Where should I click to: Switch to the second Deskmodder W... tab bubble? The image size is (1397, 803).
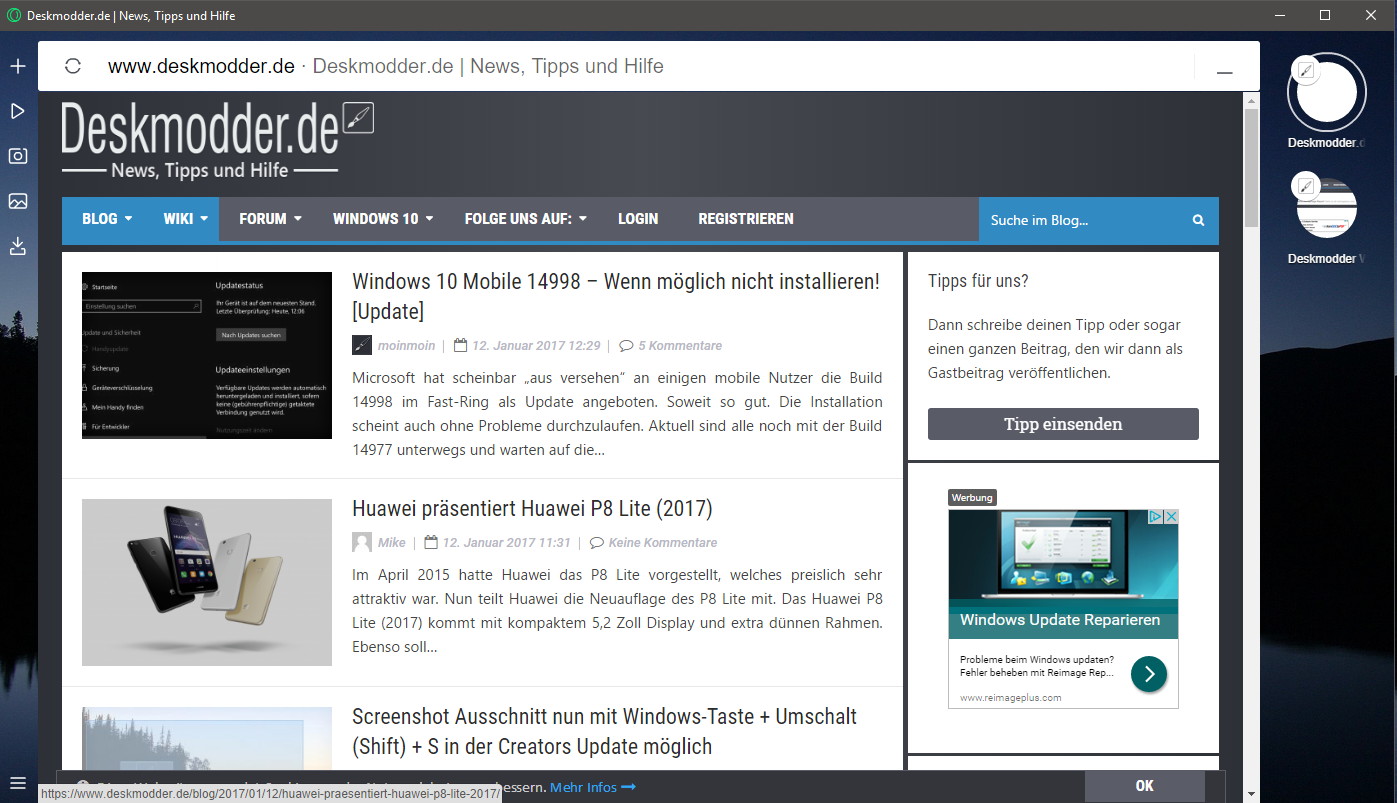point(1327,208)
